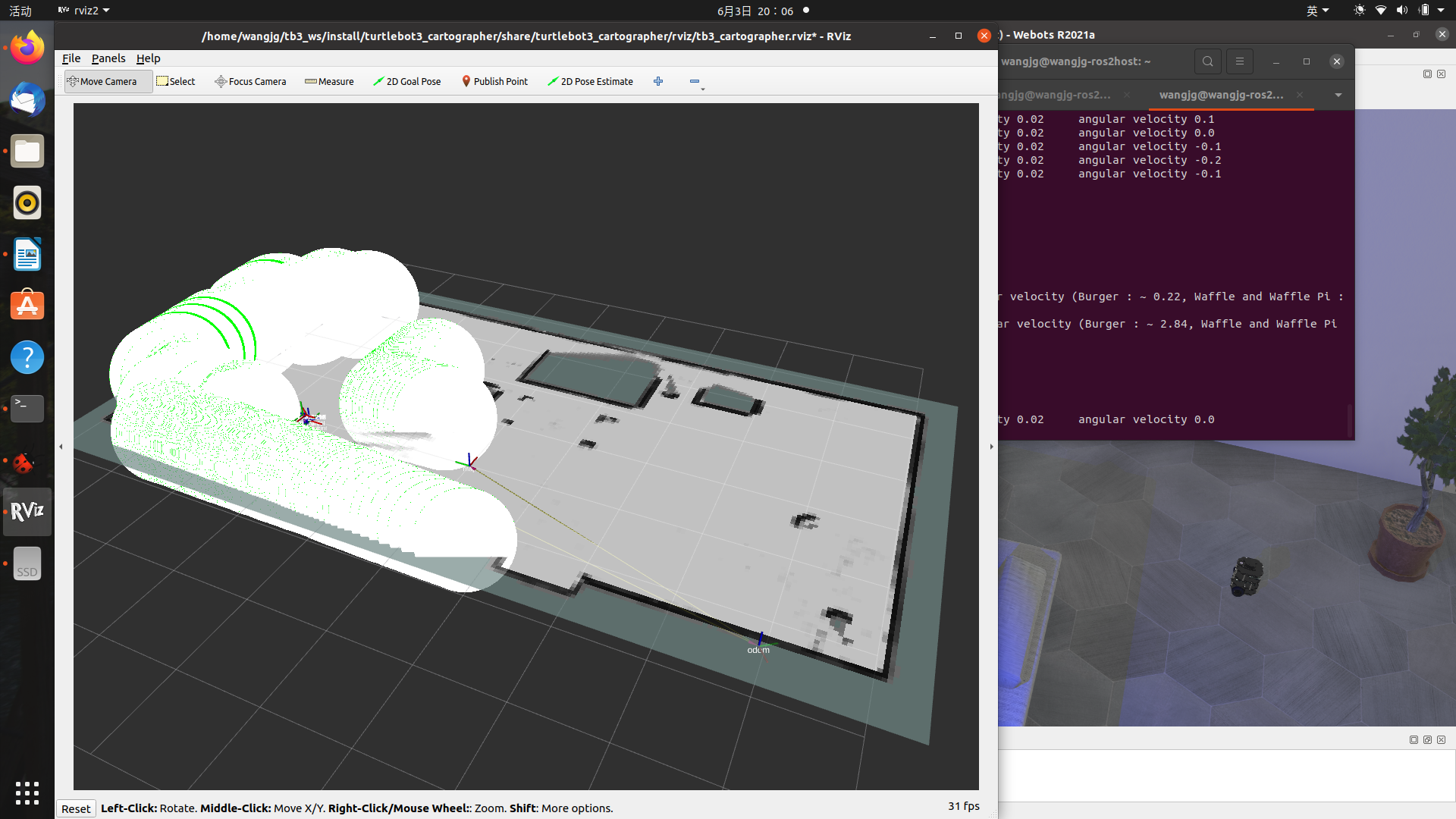Choose the 2D Pose Estimate tool
Viewport: 1456px width, 819px height.
[590, 81]
